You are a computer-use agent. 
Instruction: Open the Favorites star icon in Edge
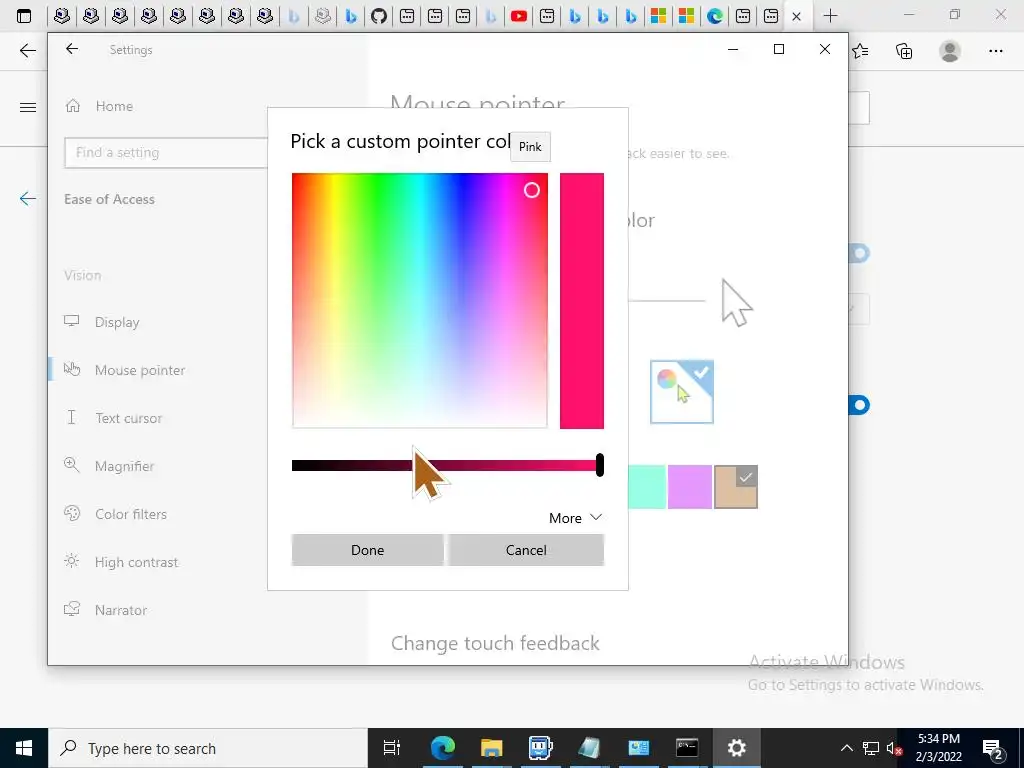tap(860, 51)
